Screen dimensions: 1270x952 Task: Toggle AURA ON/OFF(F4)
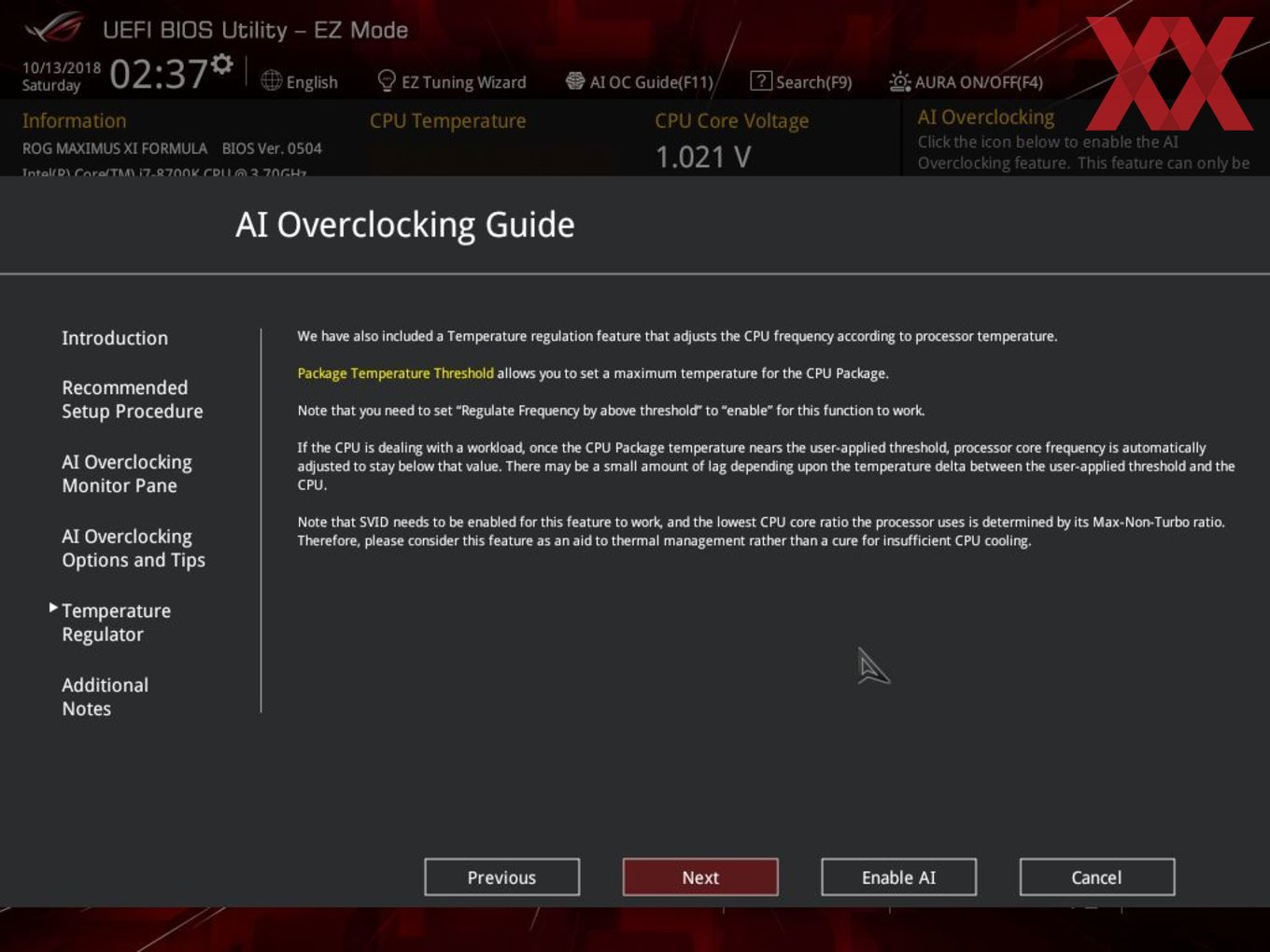pos(979,82)
